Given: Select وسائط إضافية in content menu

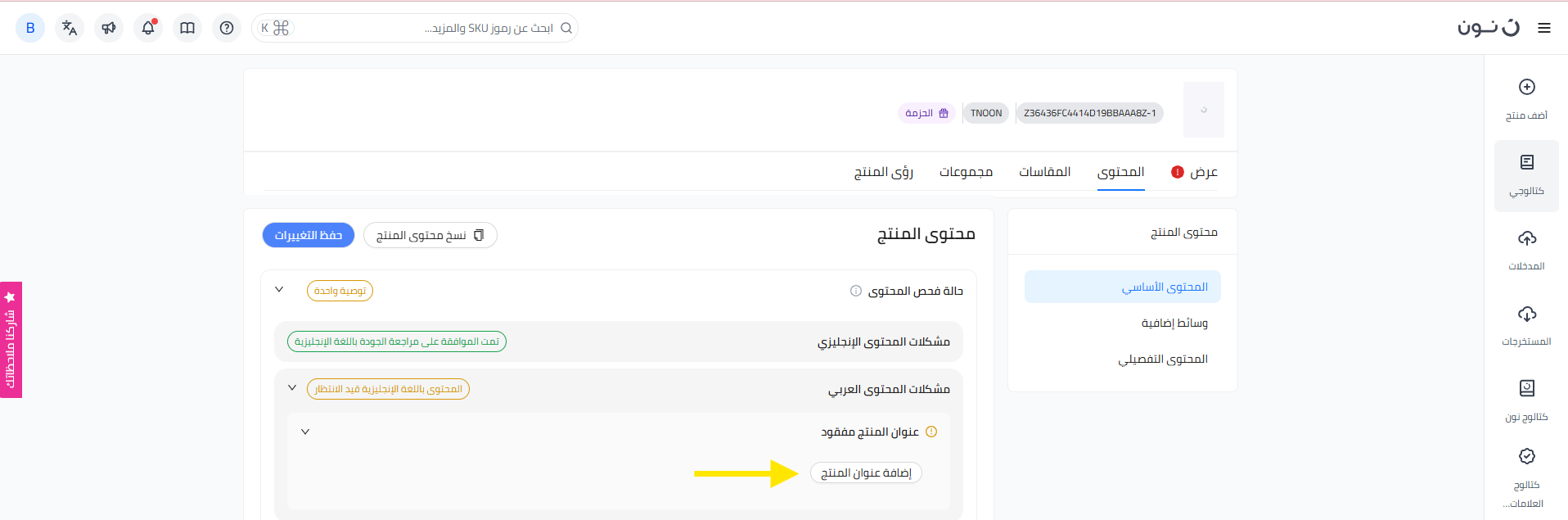Looking at the screenshot, I should point(1174,323).
